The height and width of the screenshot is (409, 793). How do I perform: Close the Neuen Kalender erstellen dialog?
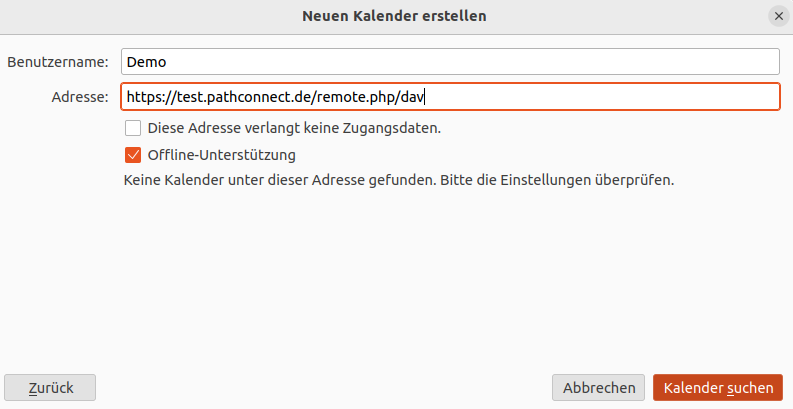click(x=778, y=16)
